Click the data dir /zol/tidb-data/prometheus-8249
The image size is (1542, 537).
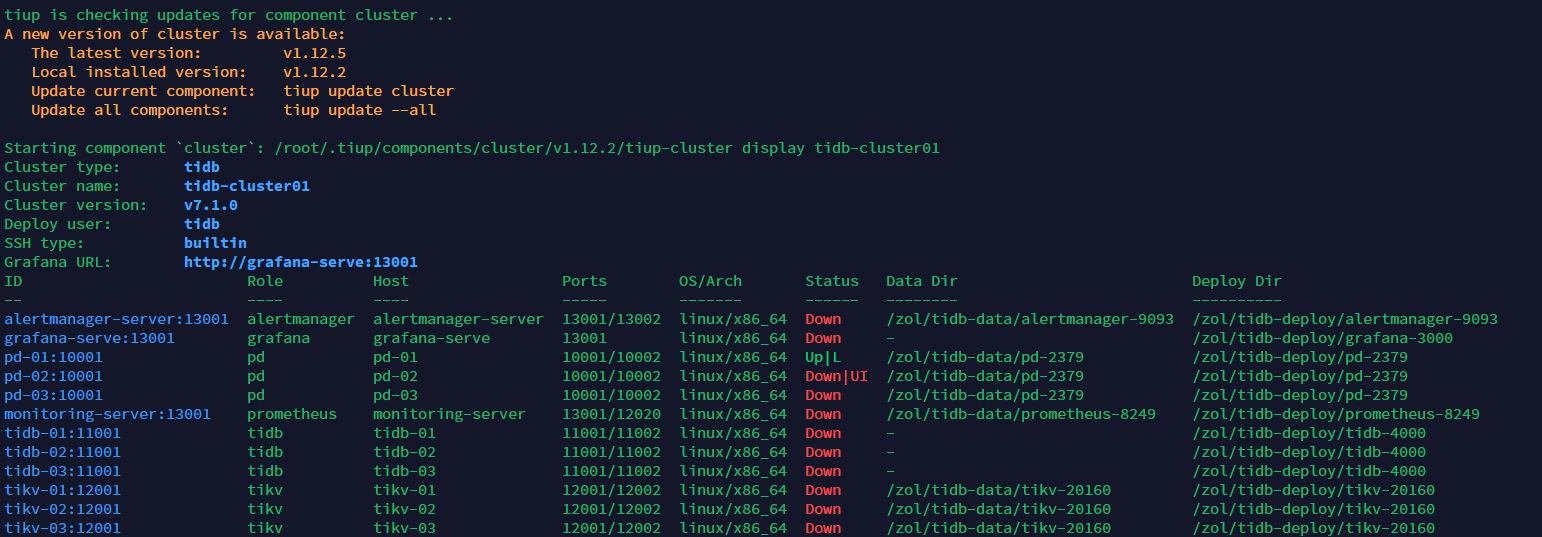point(1021,414)
